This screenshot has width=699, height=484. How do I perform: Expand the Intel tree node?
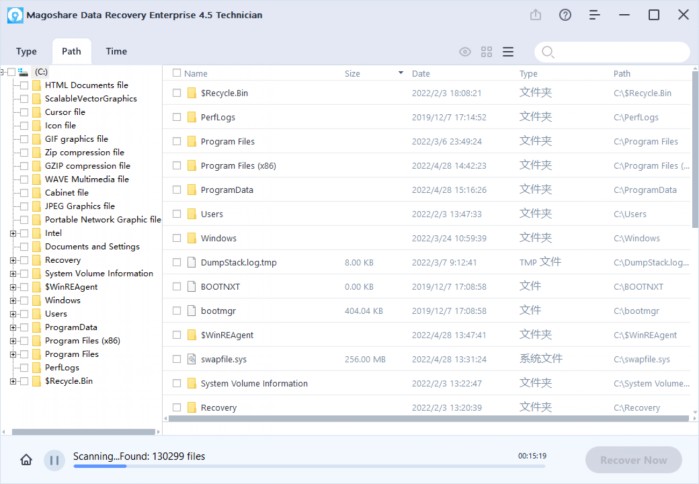tap(13, 233)
